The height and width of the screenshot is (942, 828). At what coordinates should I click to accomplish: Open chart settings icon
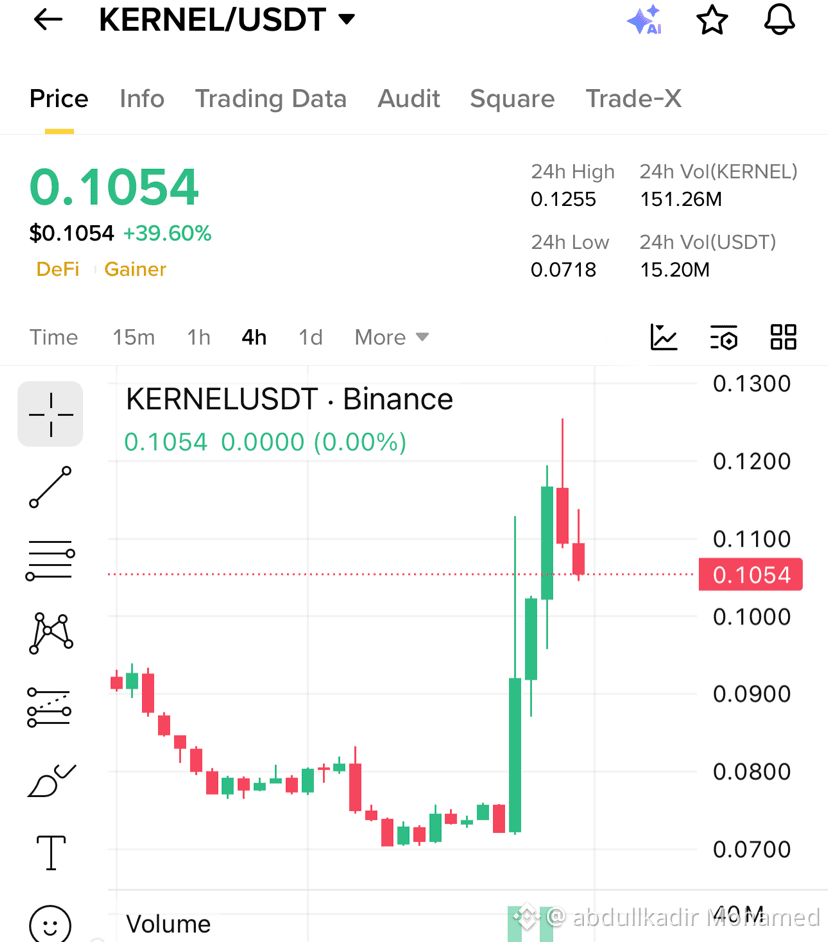[x=724, y=337]
